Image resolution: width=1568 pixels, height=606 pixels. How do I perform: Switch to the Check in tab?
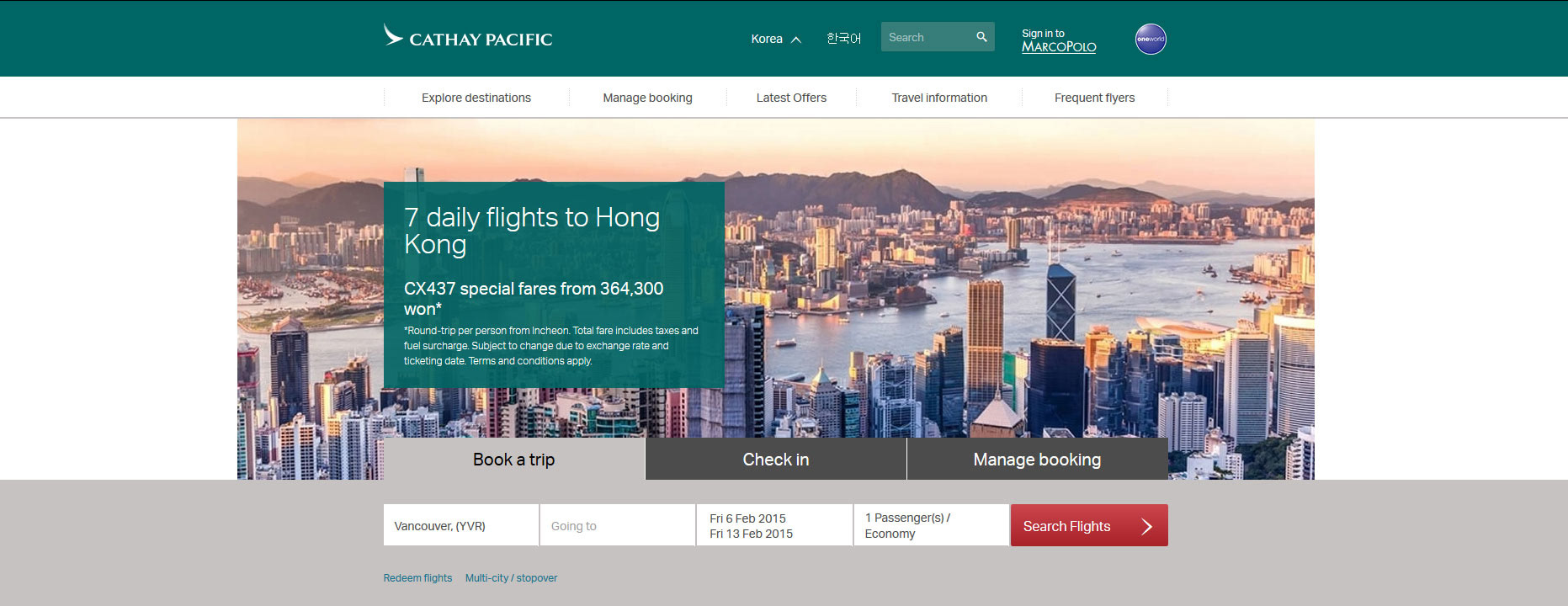[x=776, y=459]
